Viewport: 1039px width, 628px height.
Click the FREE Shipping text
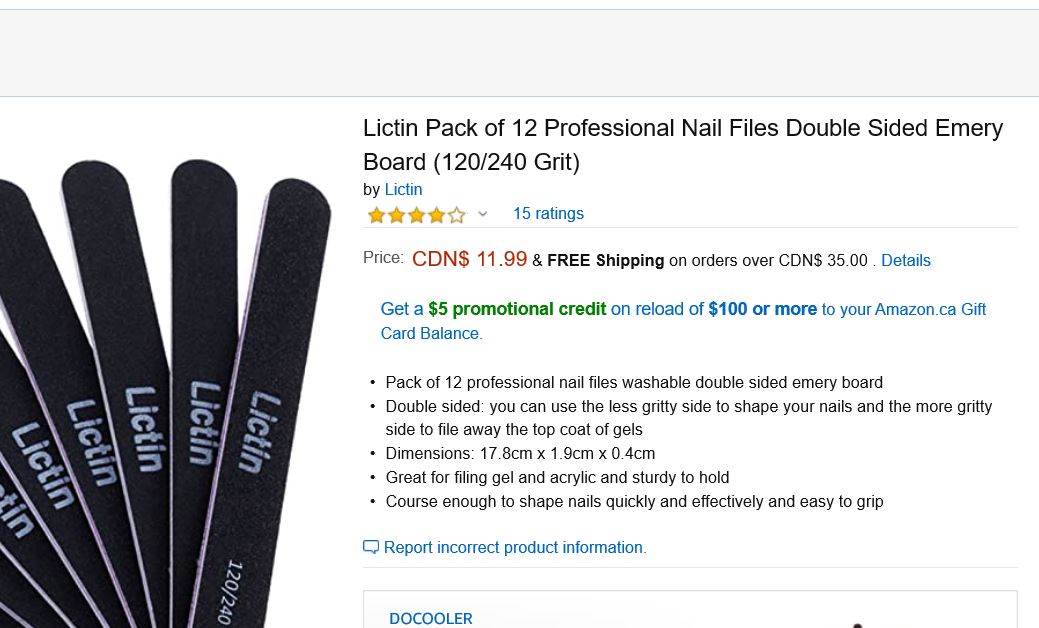[605, 260]
